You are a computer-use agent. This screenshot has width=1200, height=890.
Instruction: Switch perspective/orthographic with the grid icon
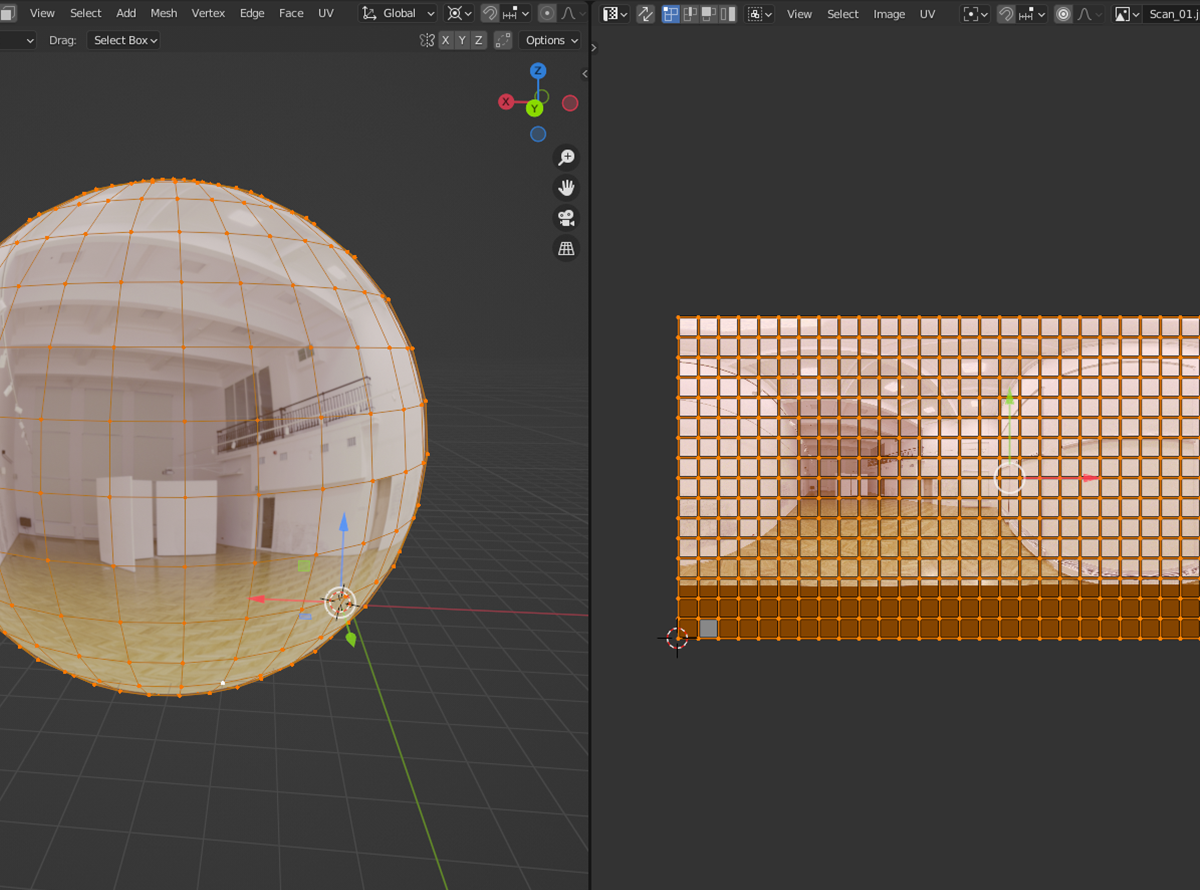pyautogui.click(x=566, y=249)
